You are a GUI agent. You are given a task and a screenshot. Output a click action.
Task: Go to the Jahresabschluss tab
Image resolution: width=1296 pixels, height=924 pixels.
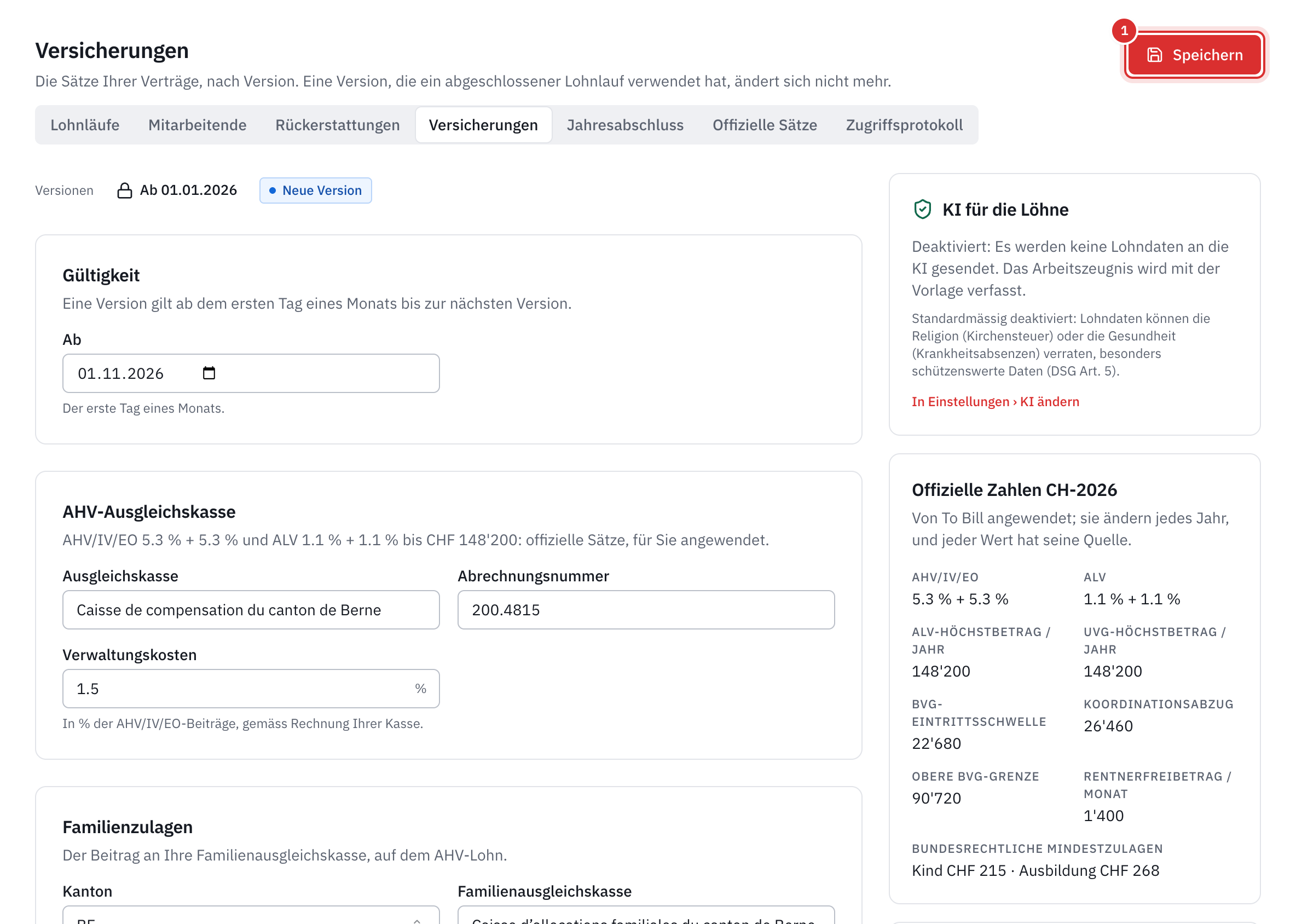point(624,125)
